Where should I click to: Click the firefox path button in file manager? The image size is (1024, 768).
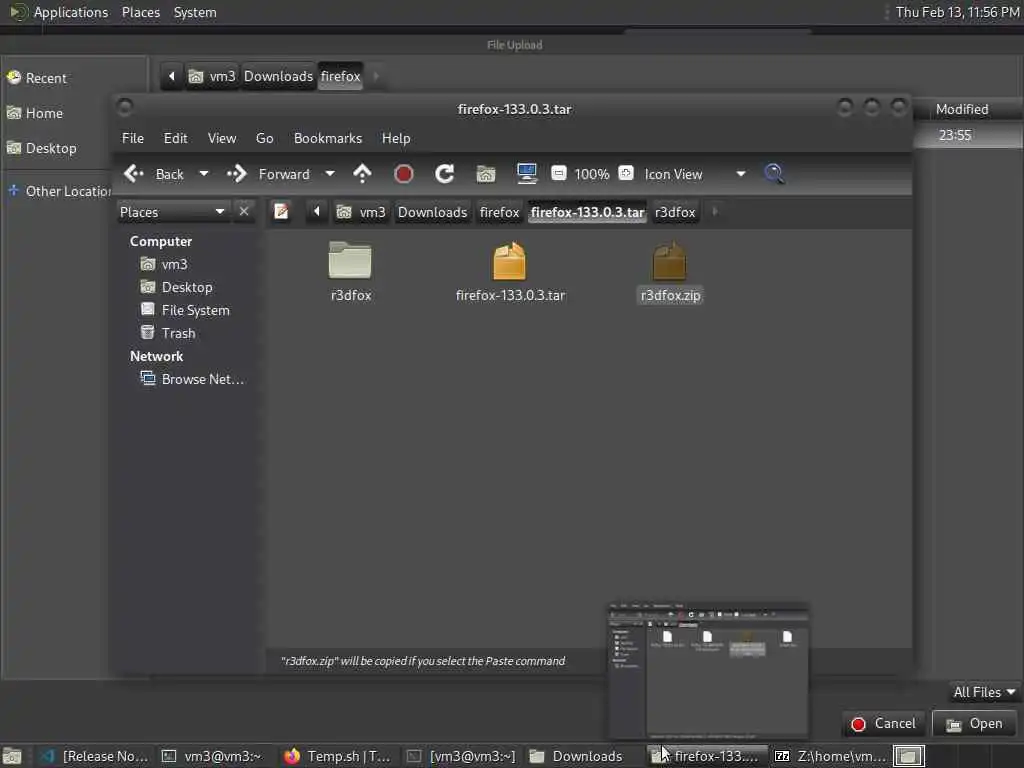(x=500, y=212)
